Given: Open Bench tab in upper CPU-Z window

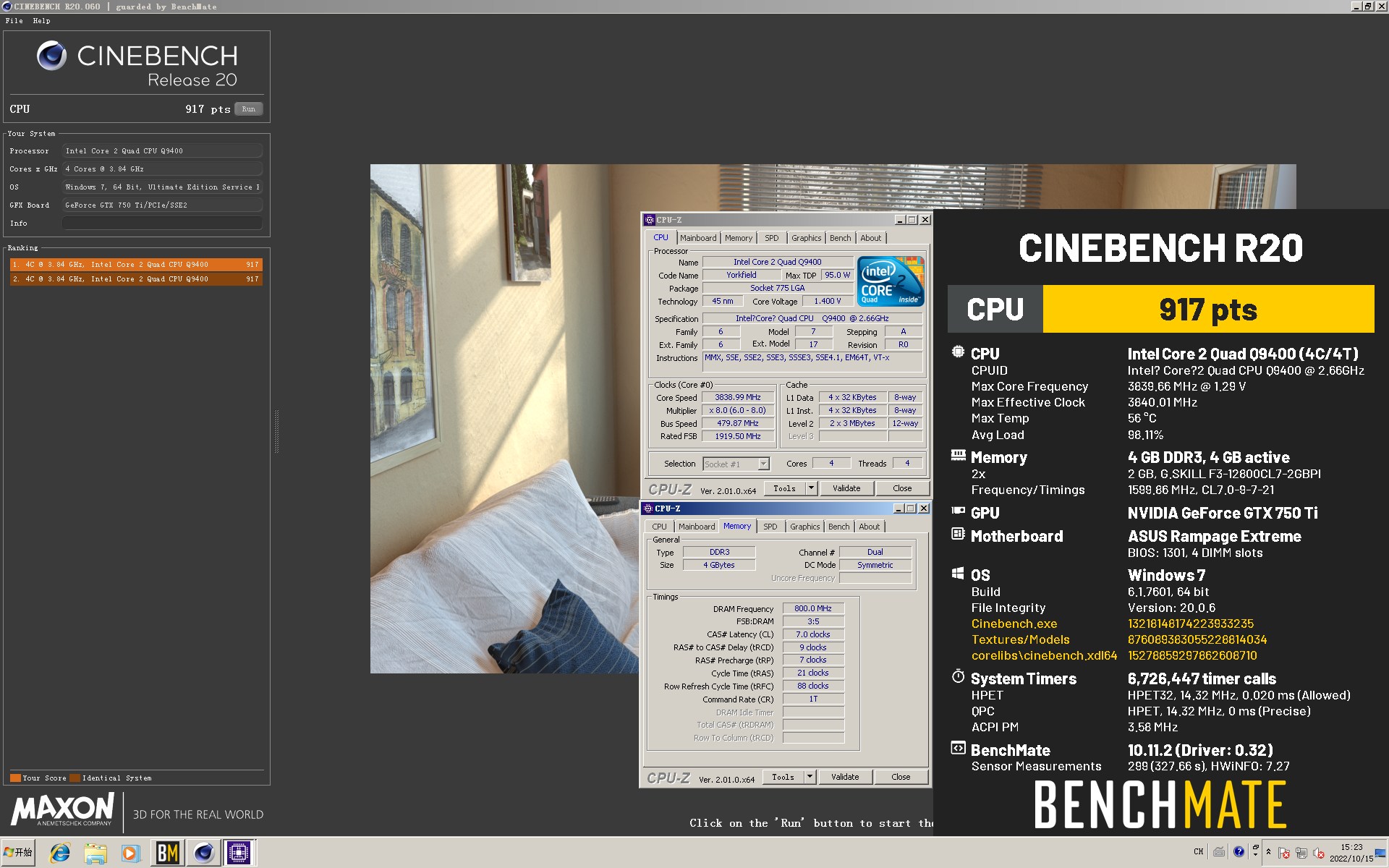Looking at the screenshot, I should click(x=840, y=238).
